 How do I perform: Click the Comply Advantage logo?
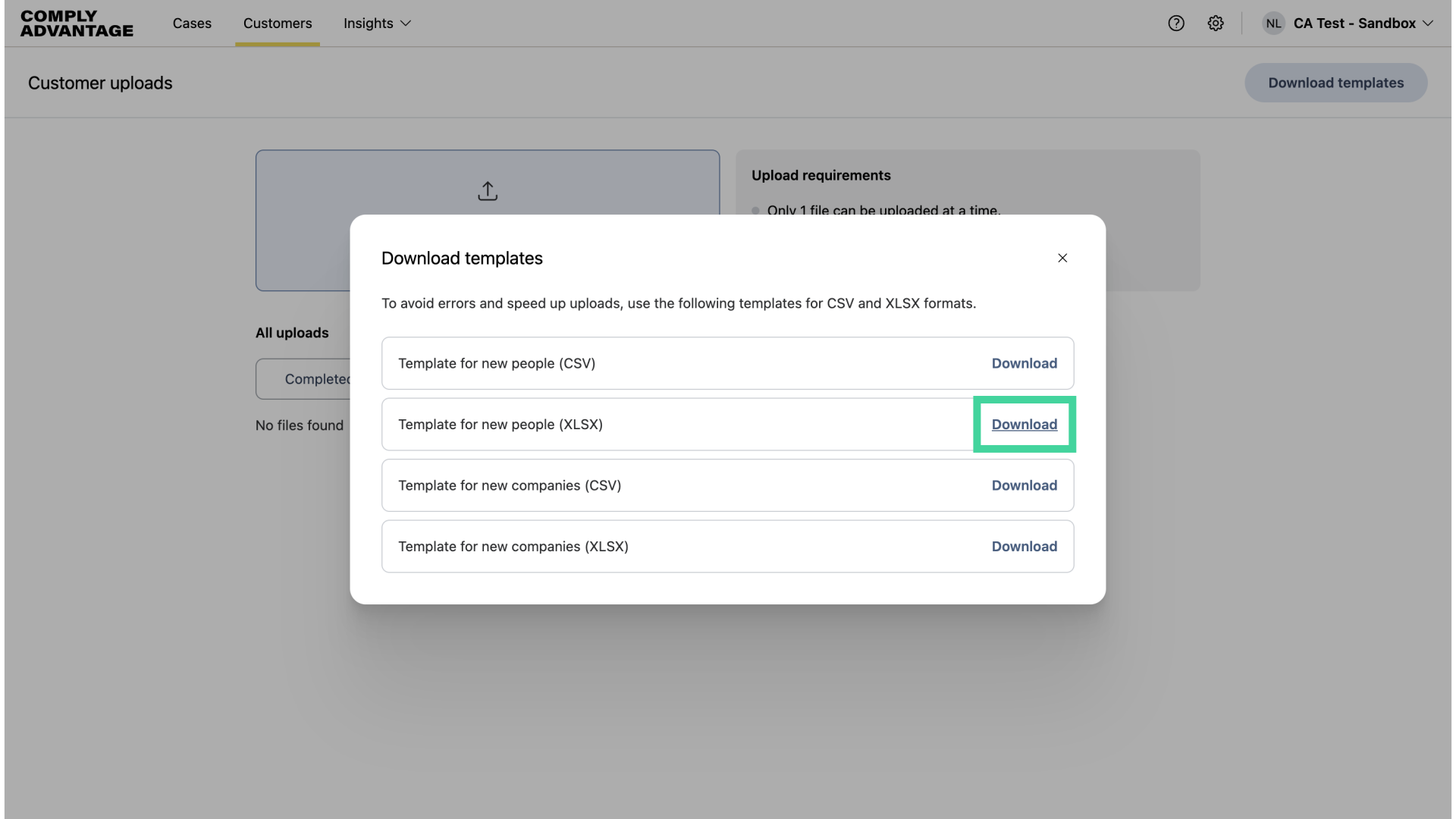coord(77,24)
